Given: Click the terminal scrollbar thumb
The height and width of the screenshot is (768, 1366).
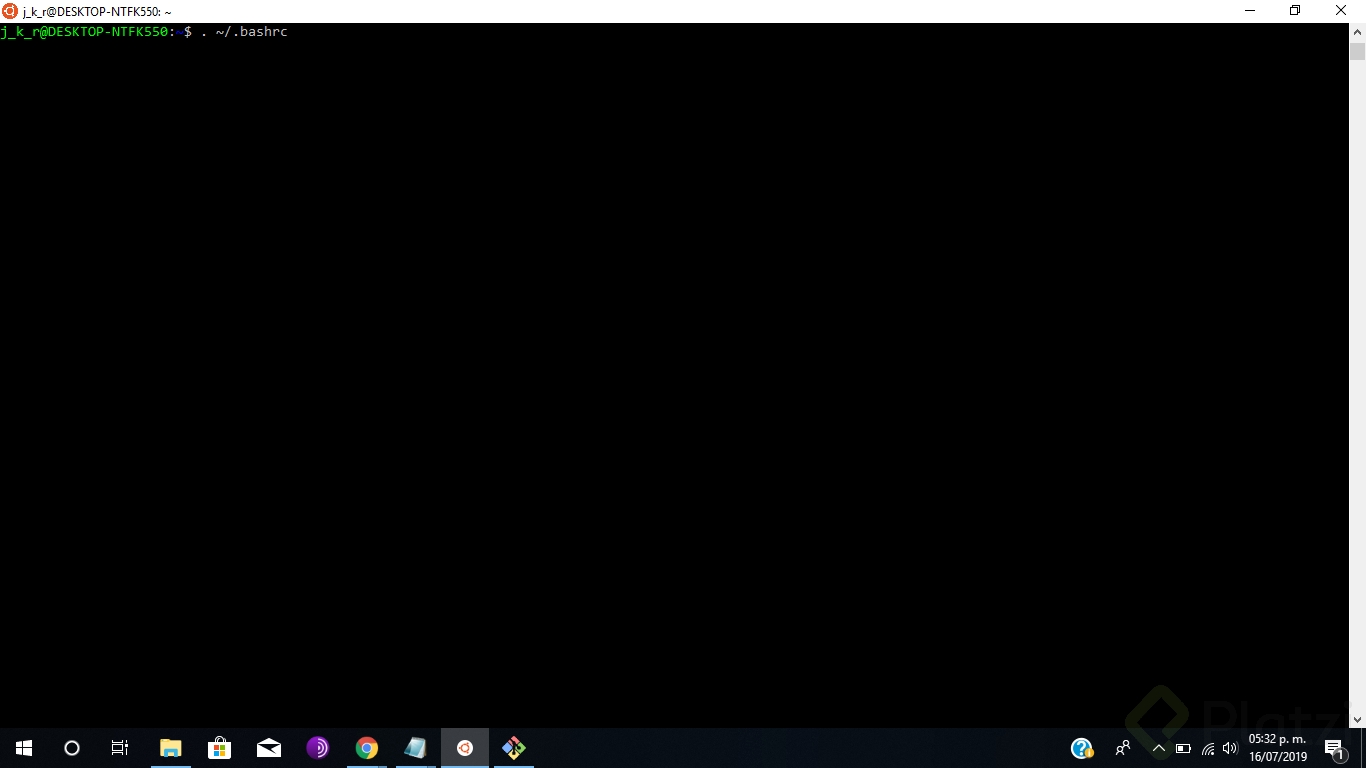Looking at the screenshot, I should (1357, 52).
